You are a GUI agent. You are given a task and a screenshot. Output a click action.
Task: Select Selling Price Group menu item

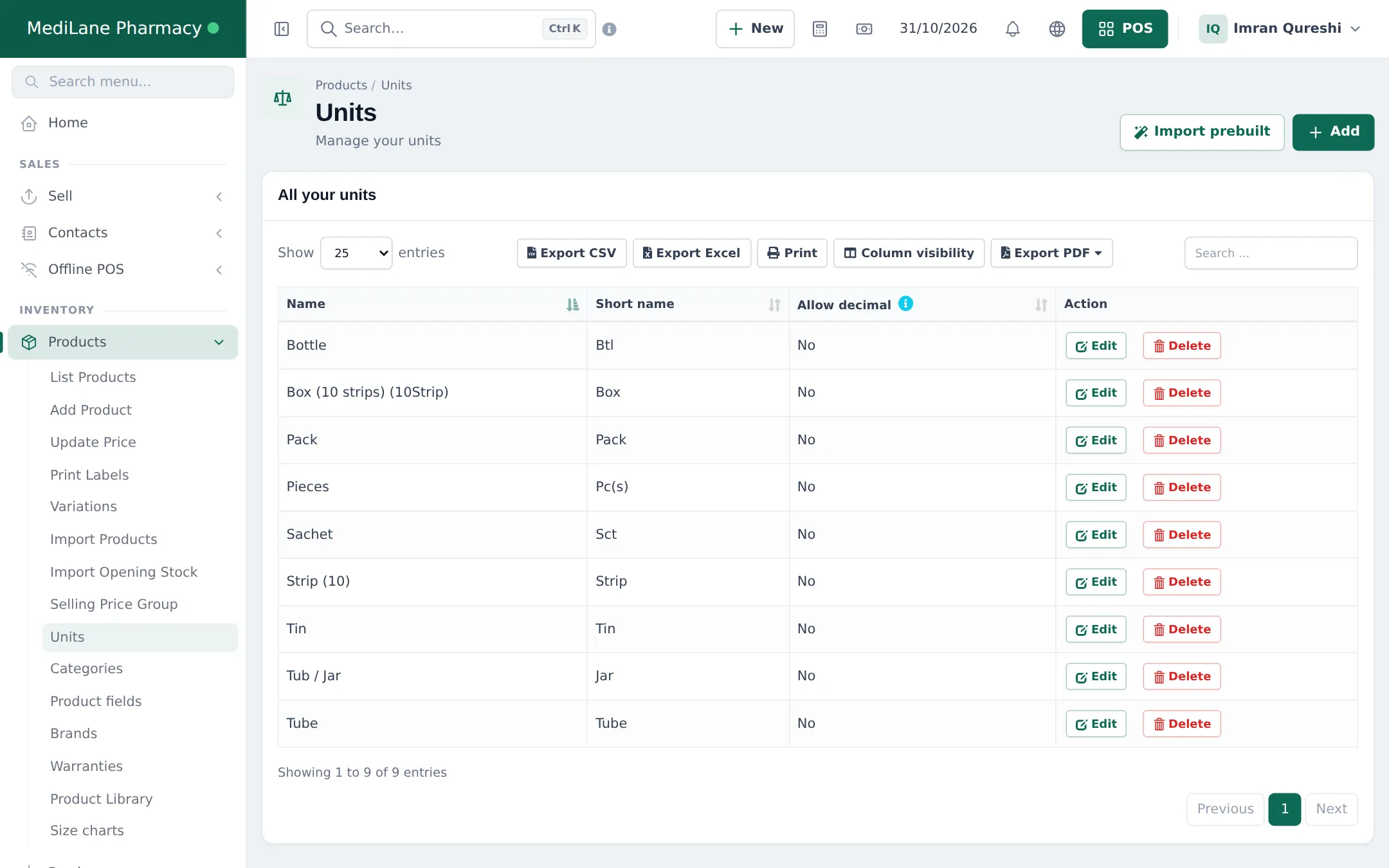[114, 604]
